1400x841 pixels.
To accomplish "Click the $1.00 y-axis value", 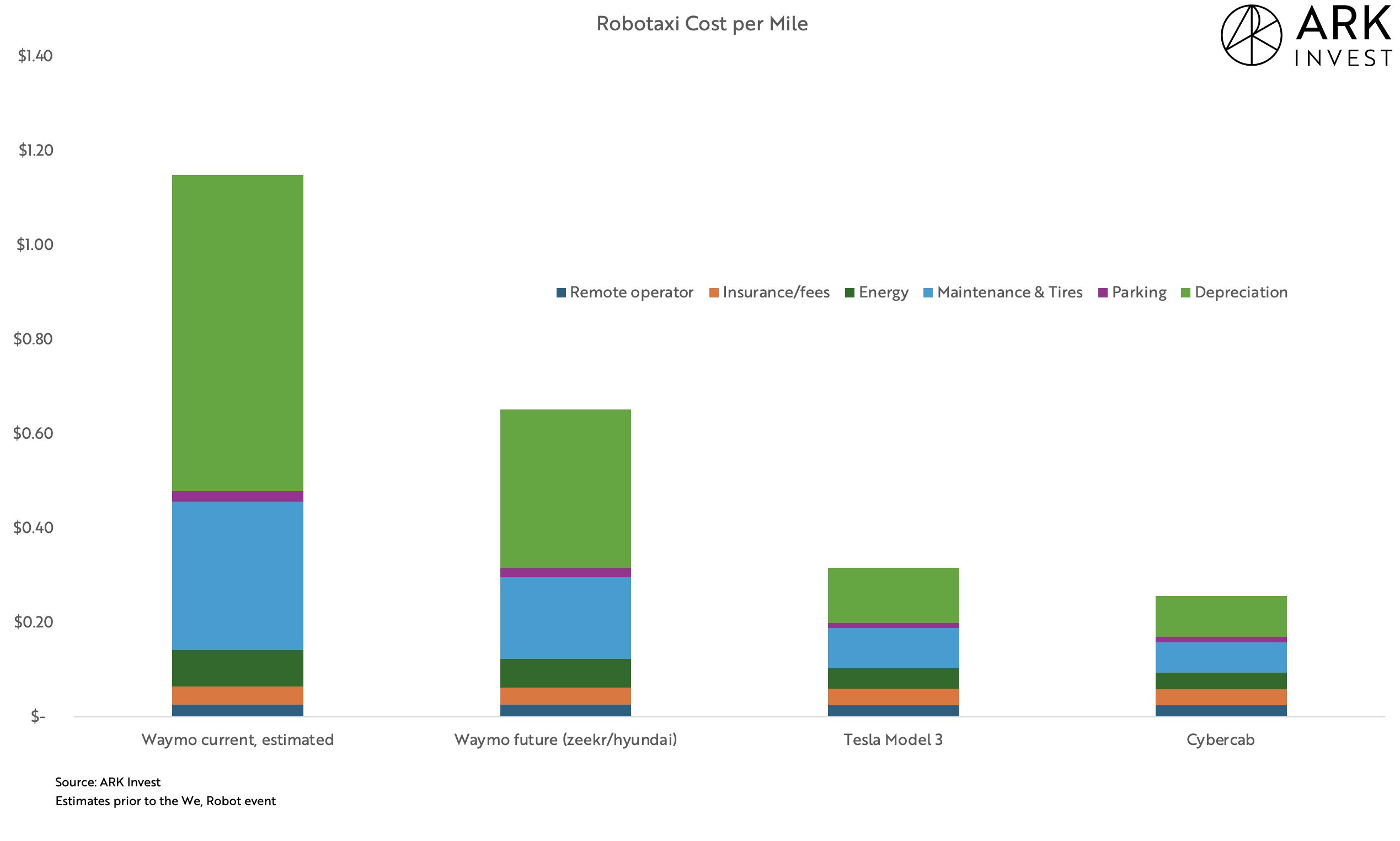I will 35,245.
